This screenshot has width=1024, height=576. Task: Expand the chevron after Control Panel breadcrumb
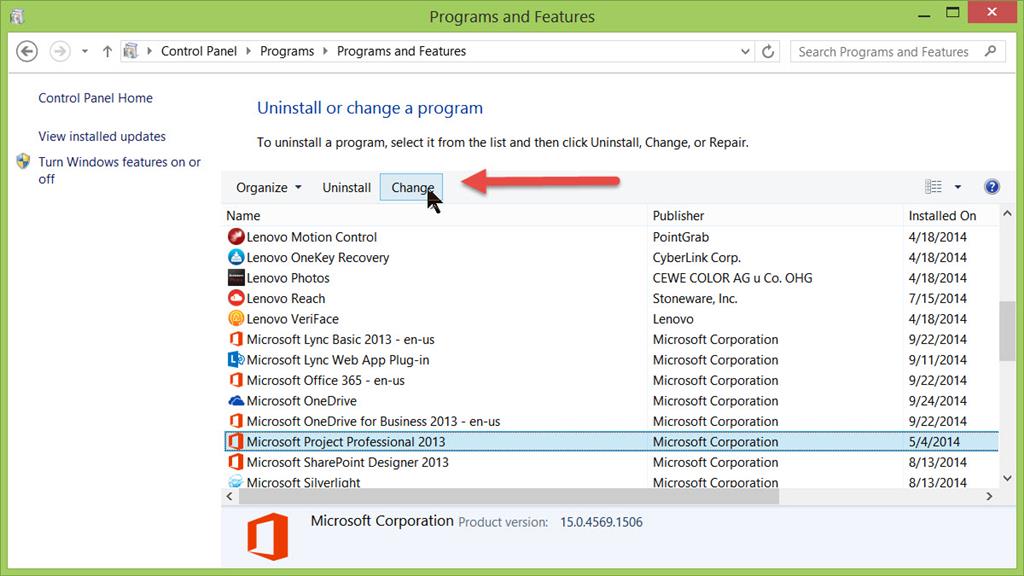[248, 51]
